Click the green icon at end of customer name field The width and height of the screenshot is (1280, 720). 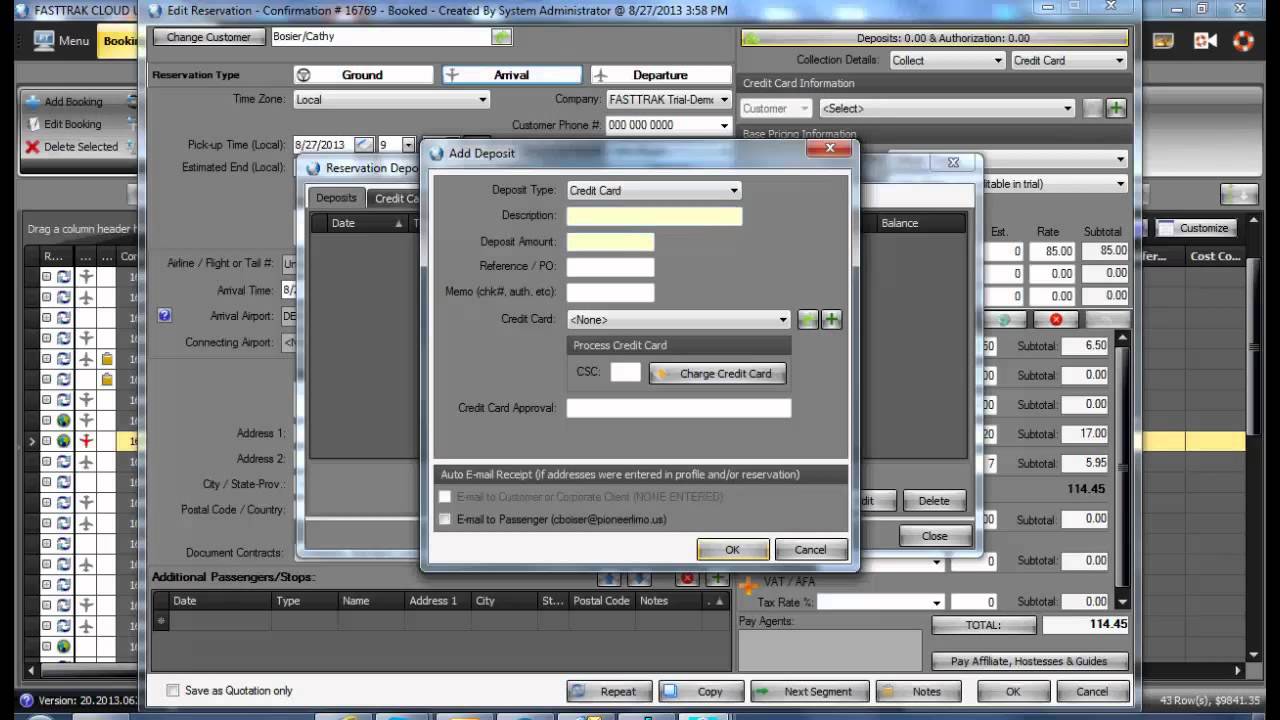point(501,36)
